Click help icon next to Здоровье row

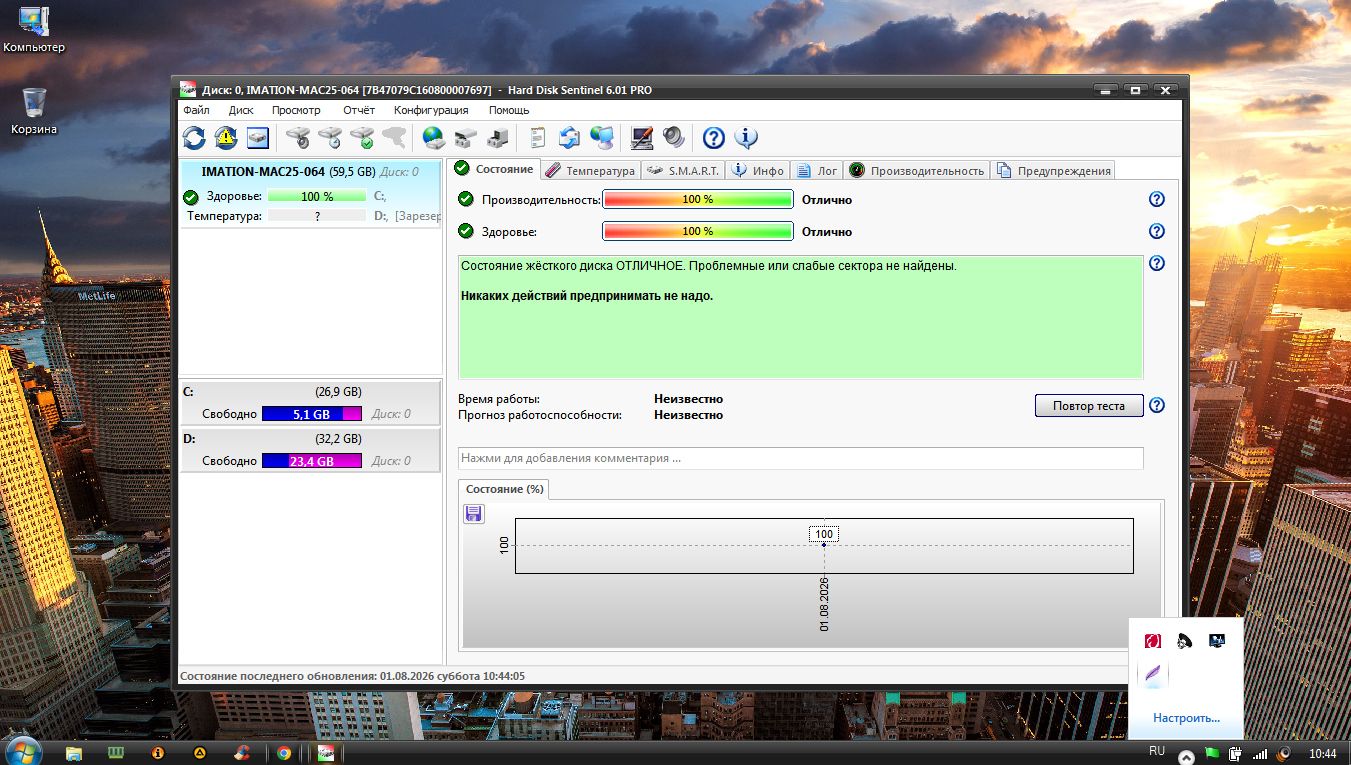[1157, 231]
